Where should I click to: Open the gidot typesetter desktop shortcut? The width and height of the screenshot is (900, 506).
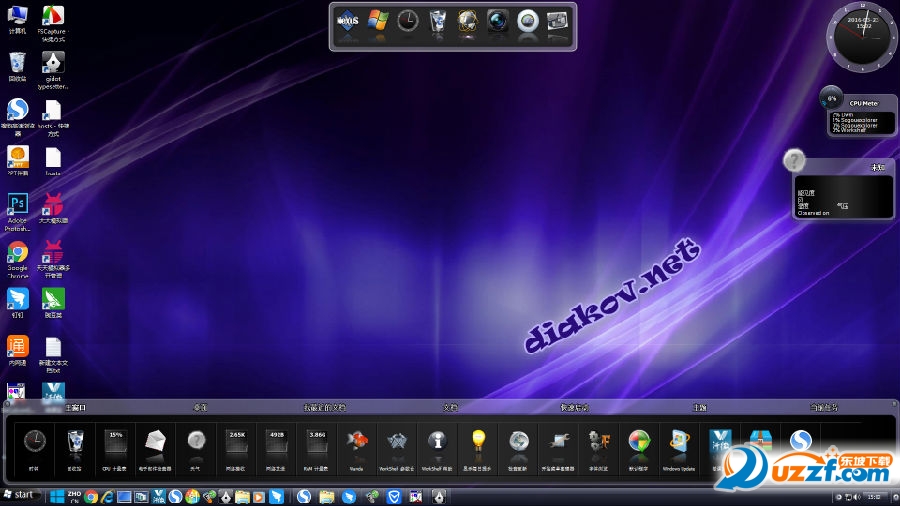pos(53,71)
